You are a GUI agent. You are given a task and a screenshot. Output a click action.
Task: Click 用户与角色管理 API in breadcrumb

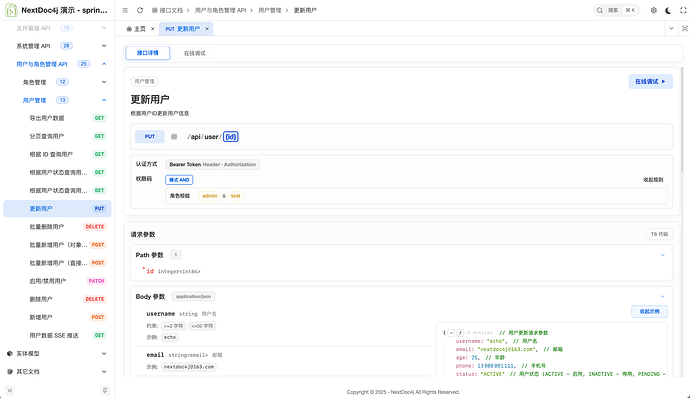(x=220, y=10)
